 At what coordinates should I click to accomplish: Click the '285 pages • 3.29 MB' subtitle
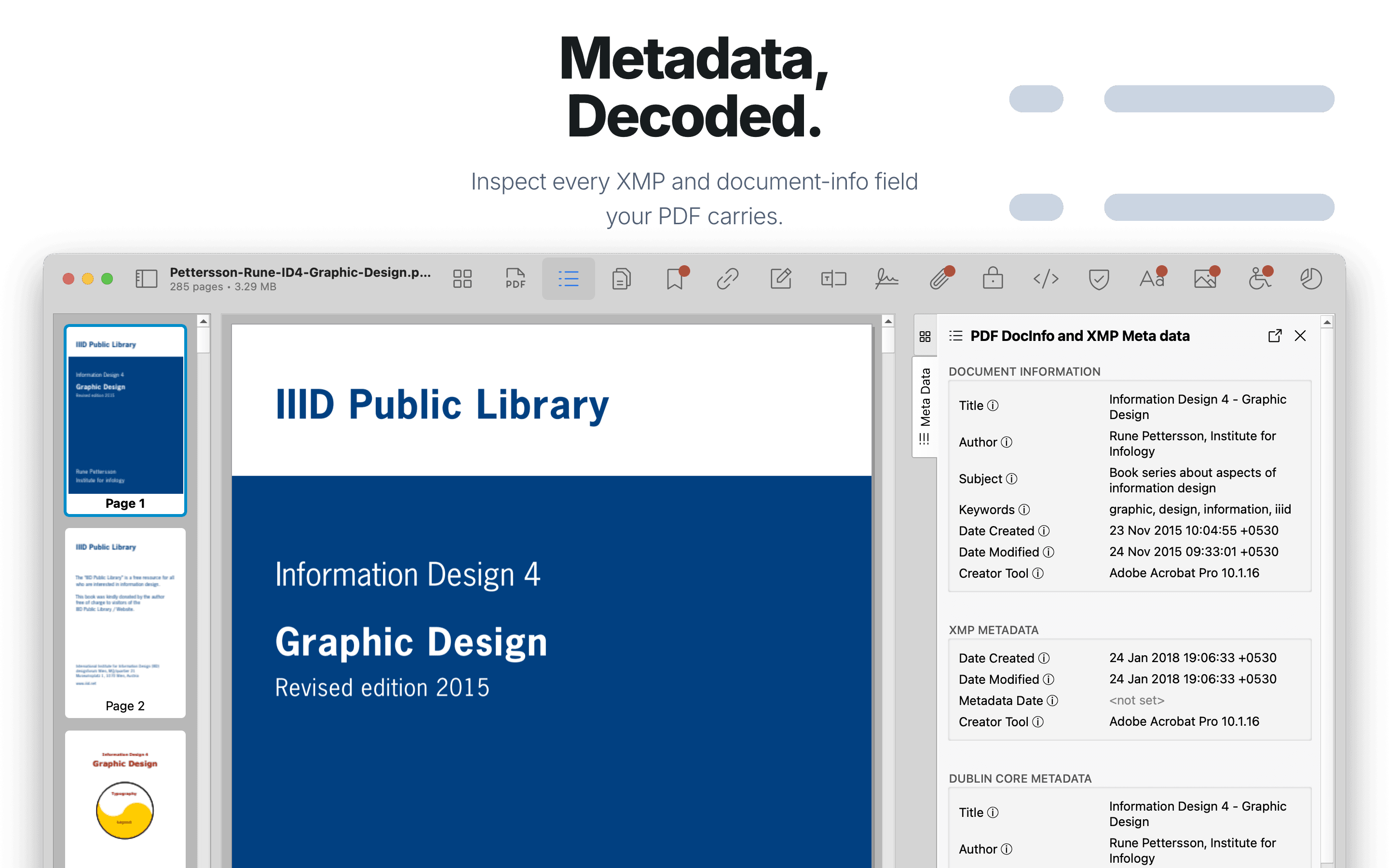[223, 286]
